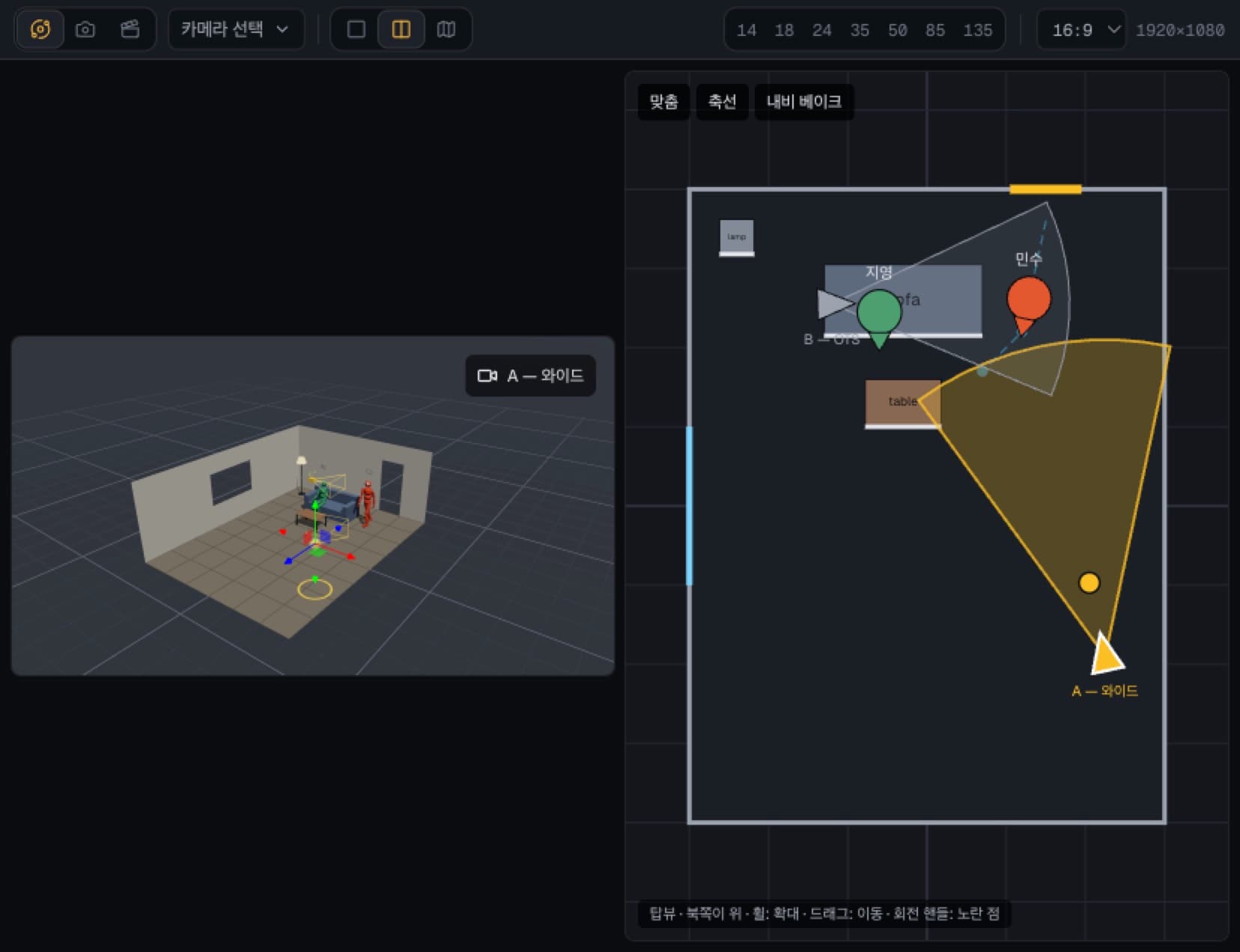Image resolution: width=1240 pixels, height=952 pixels.
Task: Choose 85 focal length preset
Action: (x=935, y=30)
